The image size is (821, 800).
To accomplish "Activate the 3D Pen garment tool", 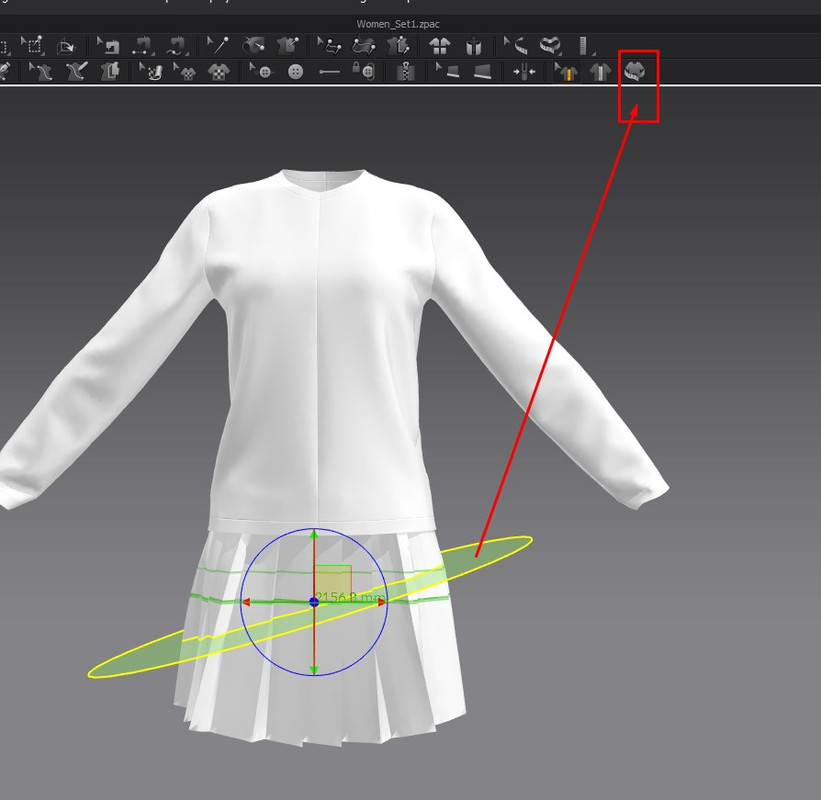I will 76,71.
